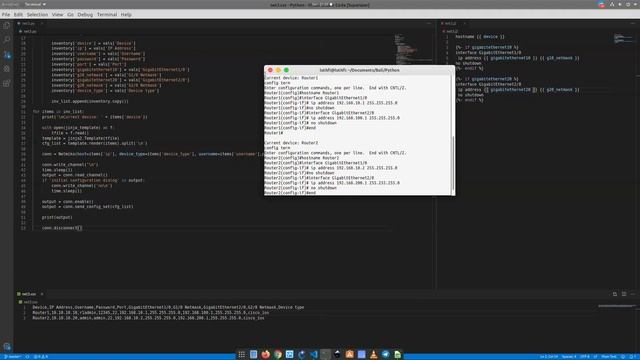Open the Source Control view
Image resolution: width=640 pixels, height=360 pixels.
[x=7, y=54]
